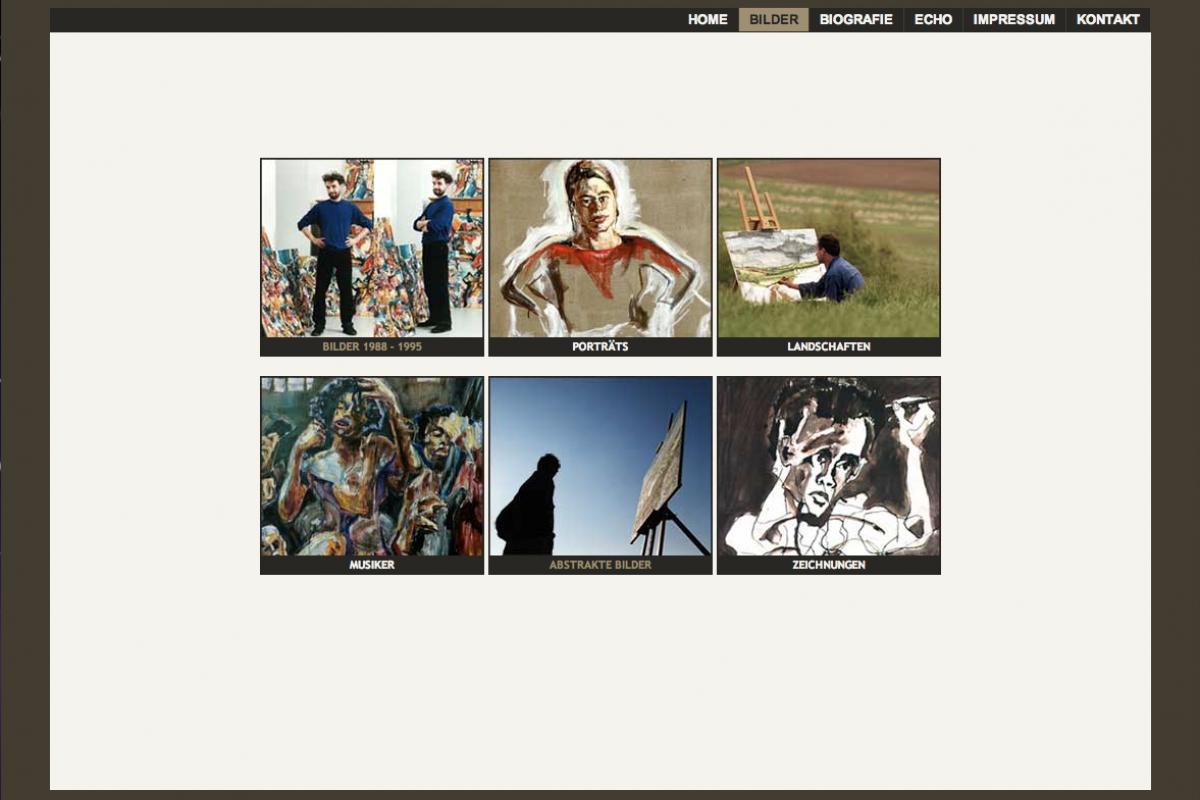Click the BILDER 1988 - 1995 caption link
This screenshot has height=800, width=1200.
[372, 347]
